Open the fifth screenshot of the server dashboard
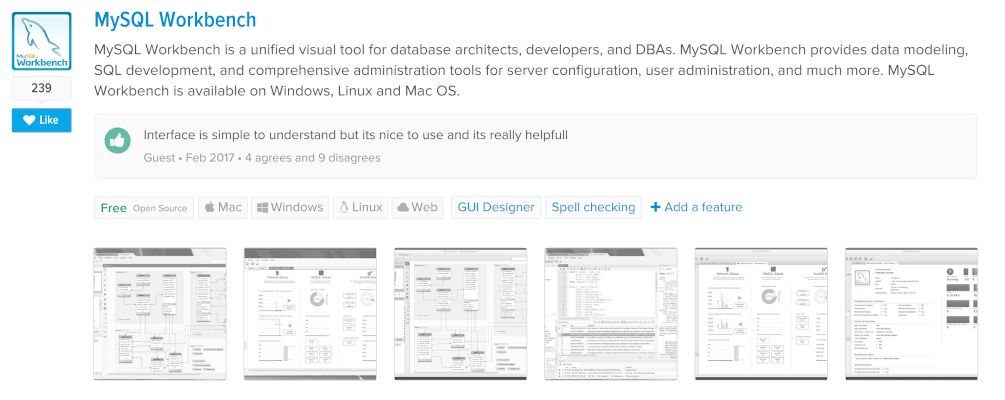The width and height of the screenshot is (1005, 400). (761, 314)
